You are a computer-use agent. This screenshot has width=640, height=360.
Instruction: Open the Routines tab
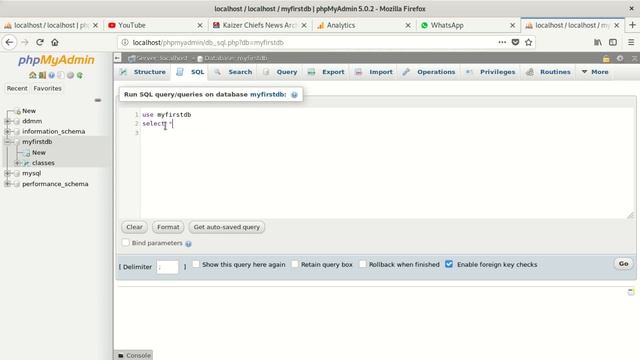(x=549, y=72)
